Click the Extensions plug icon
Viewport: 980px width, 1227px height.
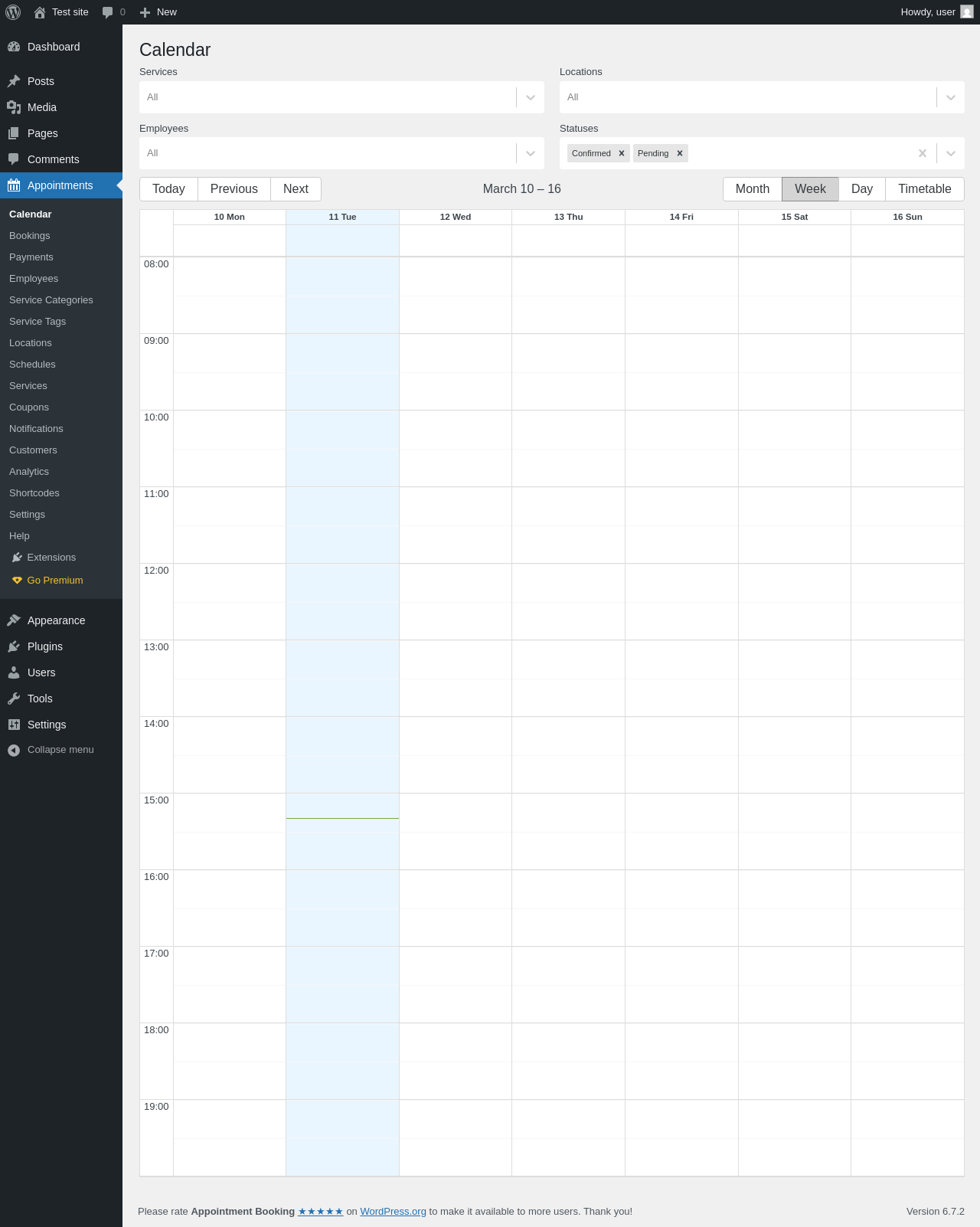pyautogui.click(x=17, y=558)
